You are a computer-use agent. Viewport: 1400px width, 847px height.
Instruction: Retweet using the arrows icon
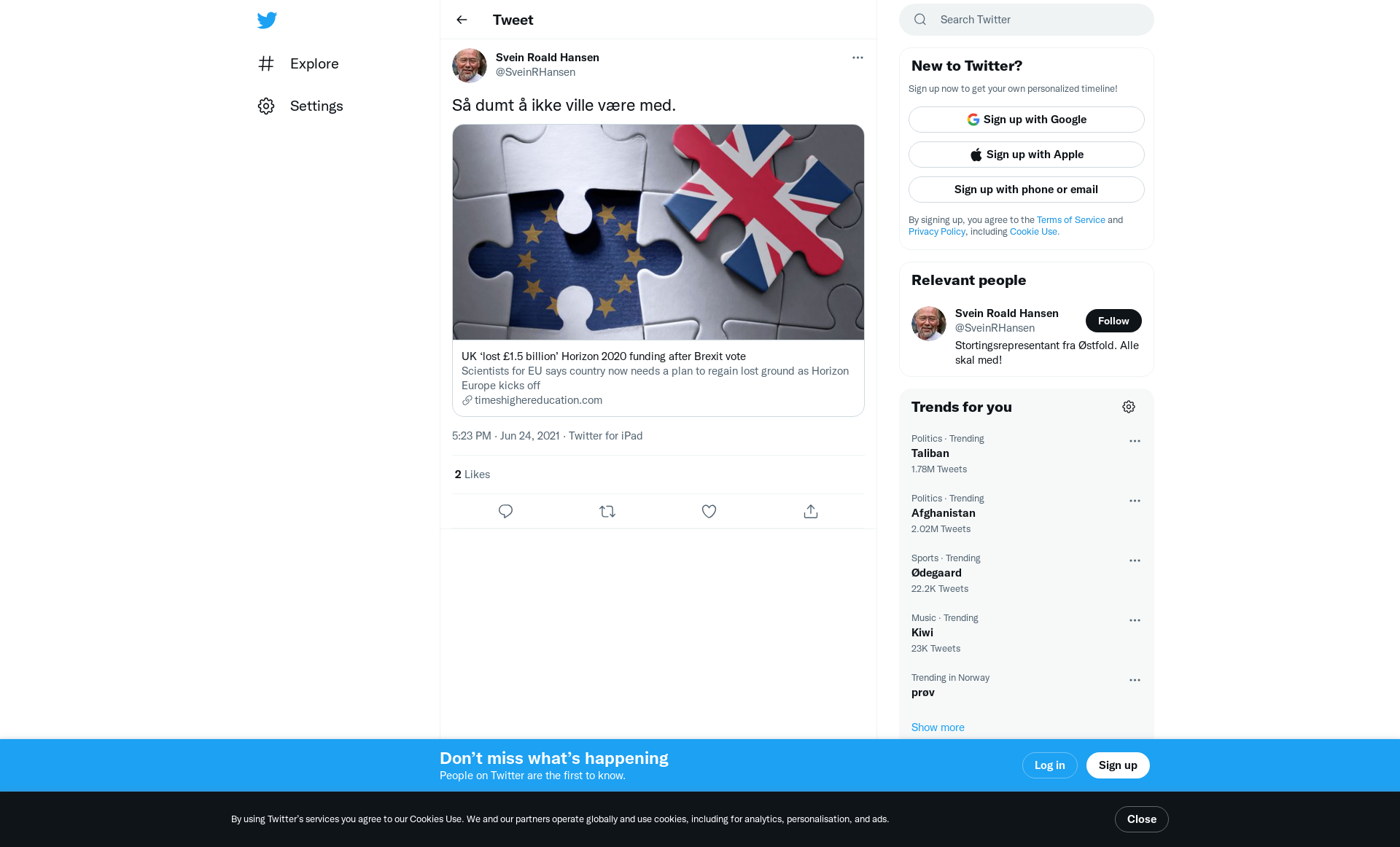(x=607, y=512)
